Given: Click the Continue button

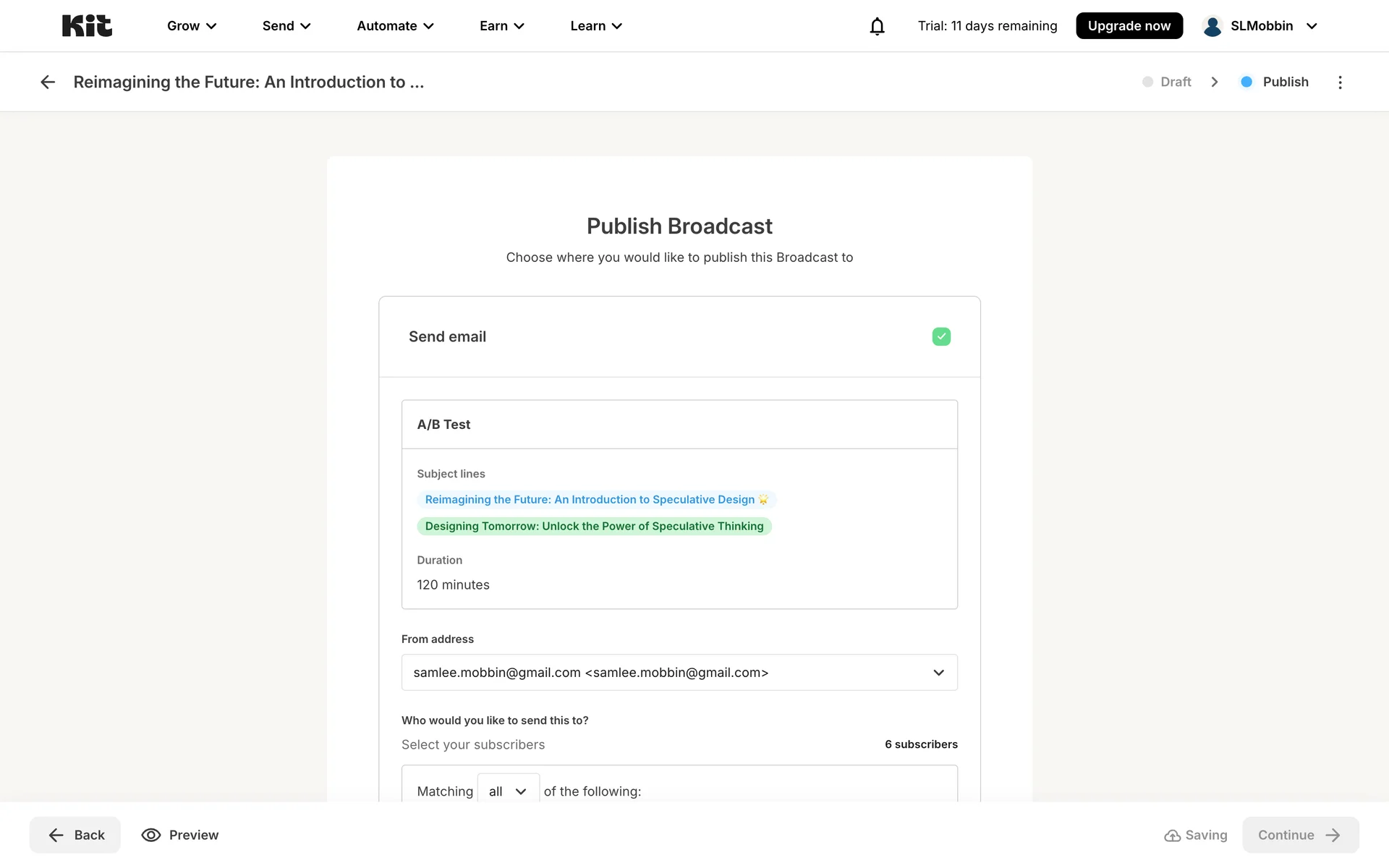Looking at the screenshot, I should (1300, 835).
